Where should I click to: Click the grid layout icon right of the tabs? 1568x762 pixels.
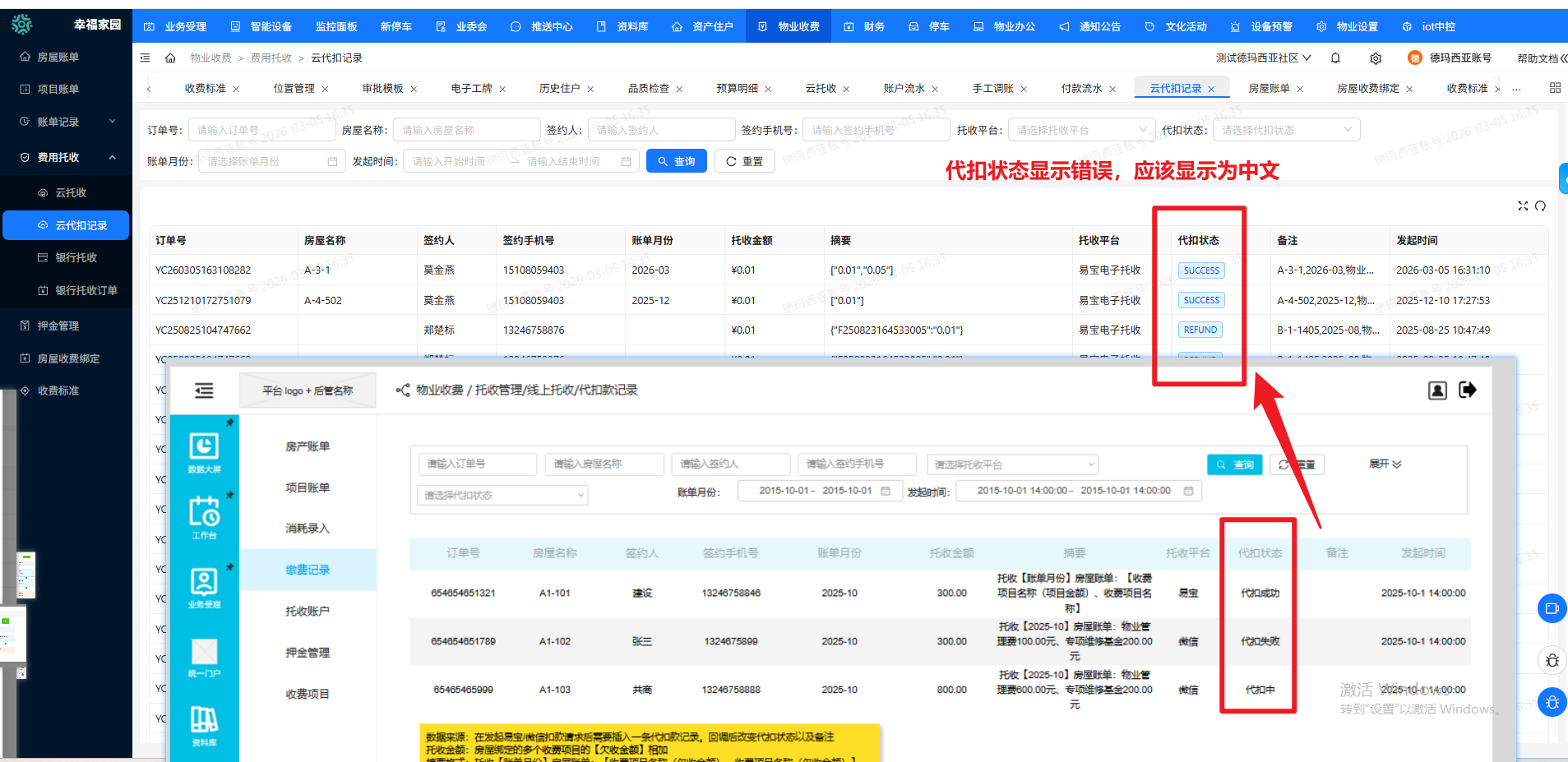pyautogui.click(x=1554, y=87)
